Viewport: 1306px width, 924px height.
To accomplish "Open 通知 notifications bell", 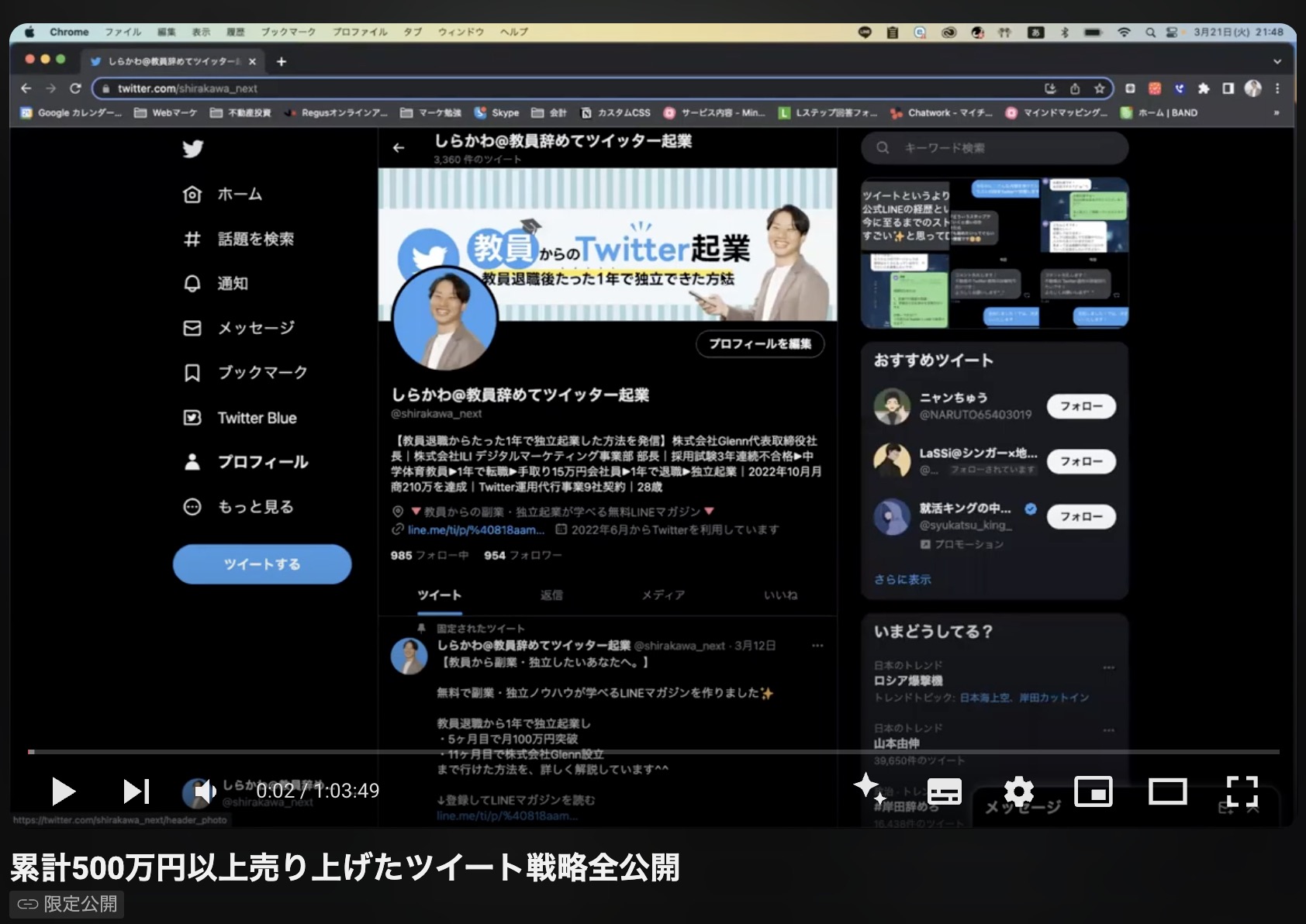I will 192,284.
